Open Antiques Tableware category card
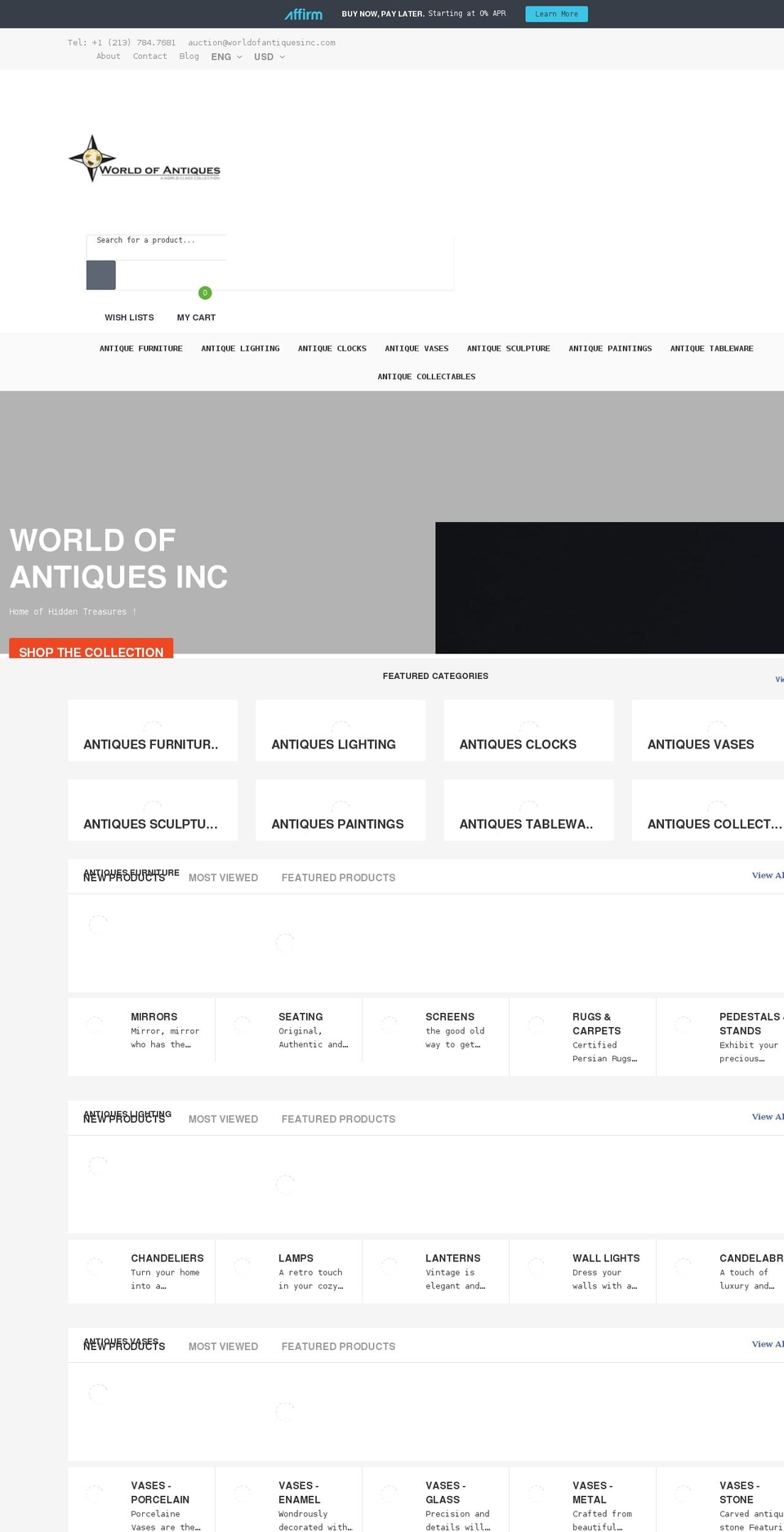This screenshot has height=1532, width=784. [x=528, y=810]
